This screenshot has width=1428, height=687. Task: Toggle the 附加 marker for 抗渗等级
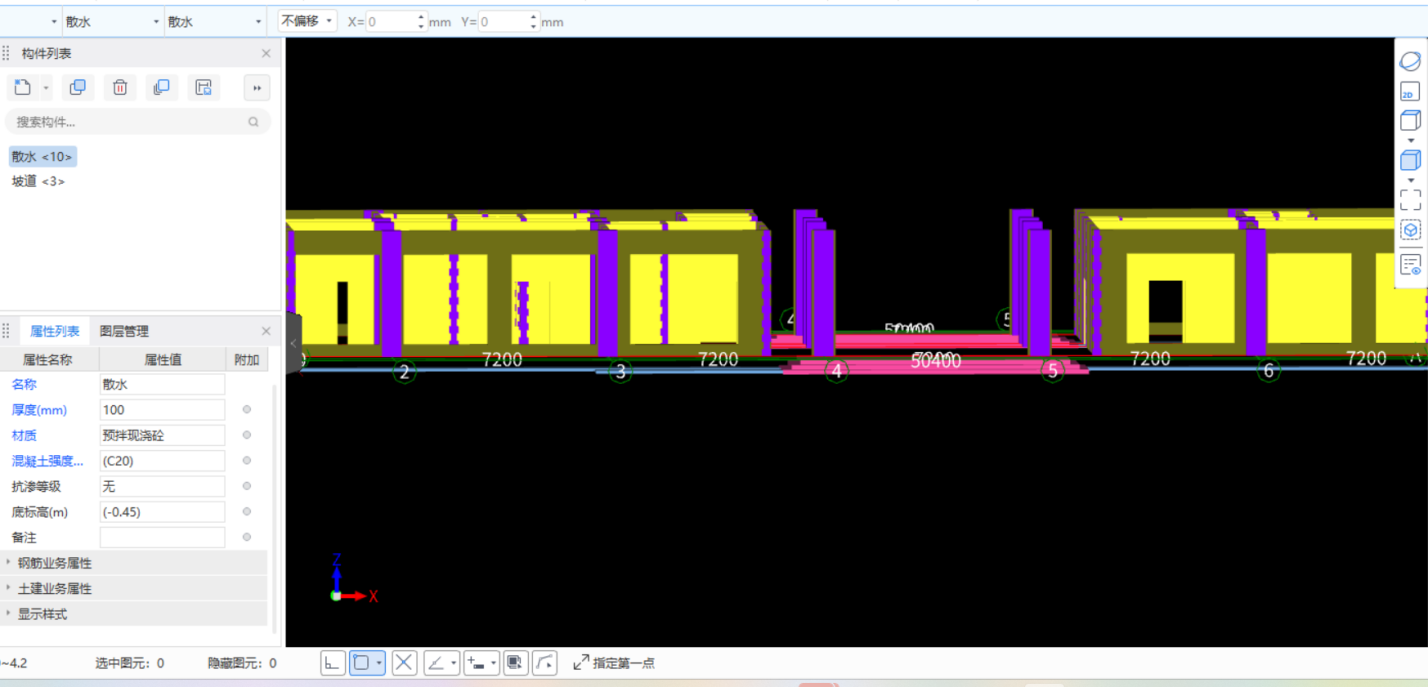pos(247,486)
